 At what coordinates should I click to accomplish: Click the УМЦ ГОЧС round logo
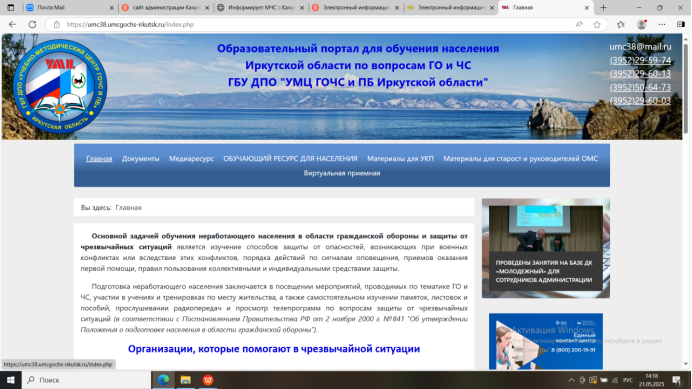click(x=60, y=87)
